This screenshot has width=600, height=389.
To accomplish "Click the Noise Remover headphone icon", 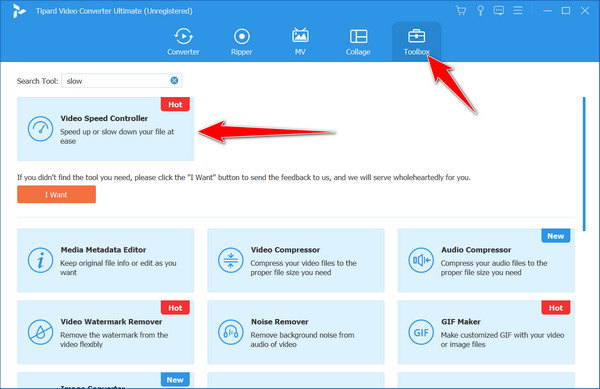I will (x=230, y=332).
